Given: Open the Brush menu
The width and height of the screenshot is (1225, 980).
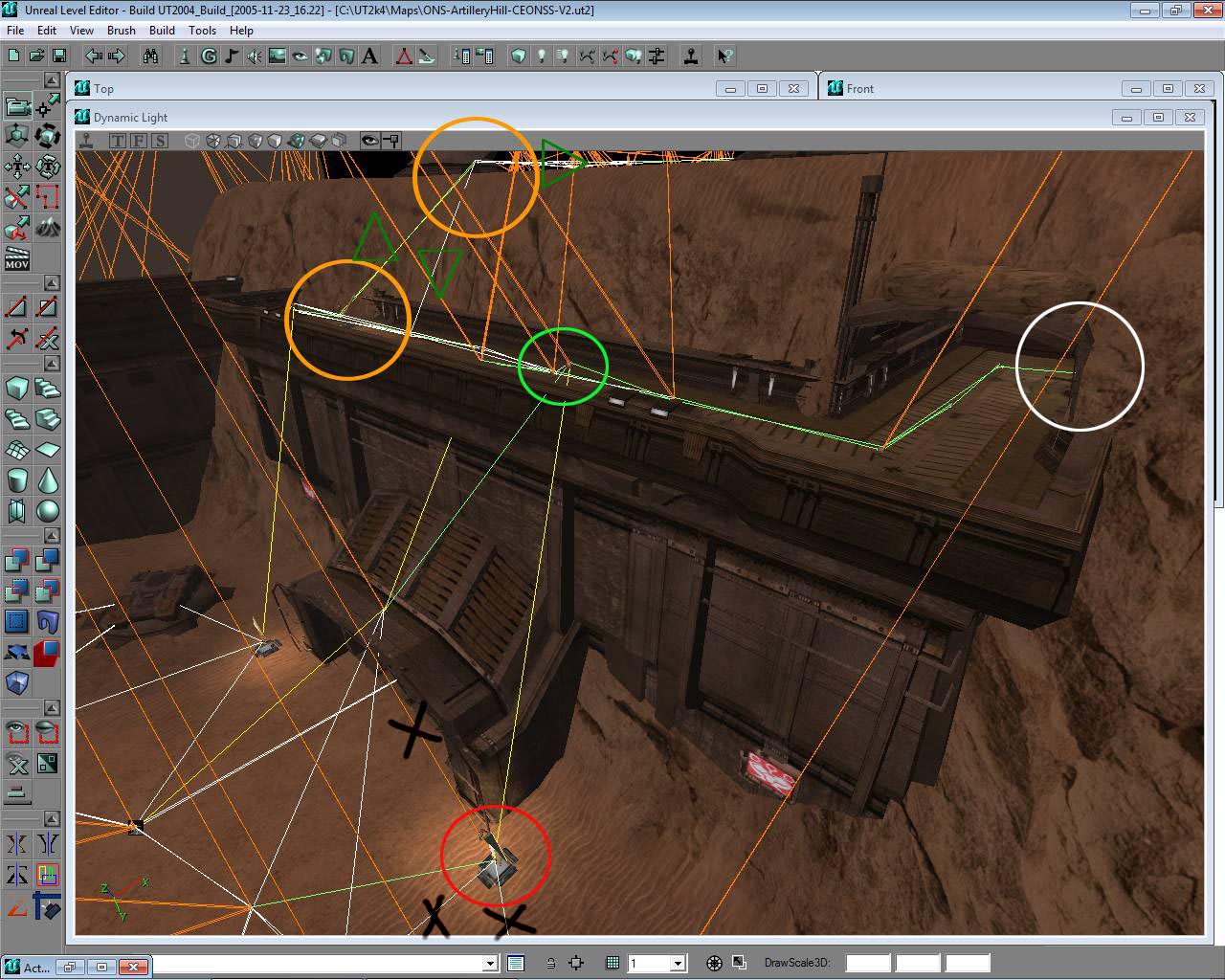Looking at the screenshot, I should pos(121,30).
